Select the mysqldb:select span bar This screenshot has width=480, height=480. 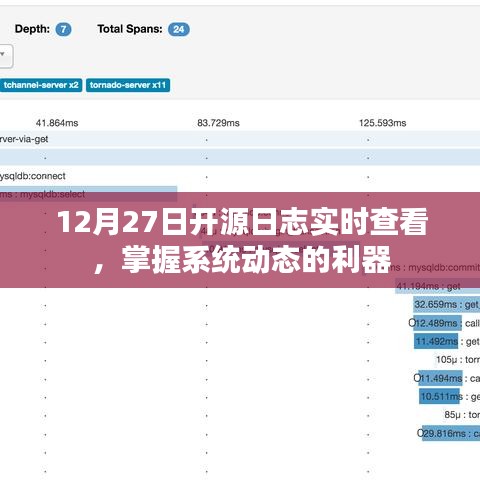point(88,194)
